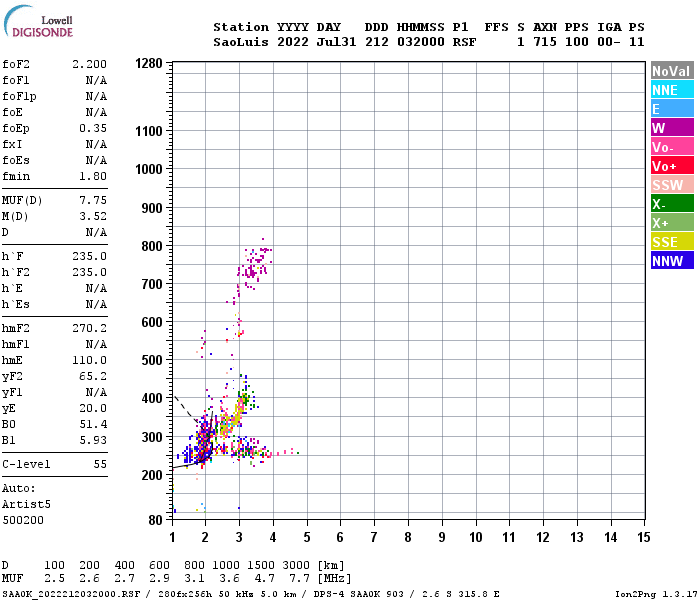Click the foF1 N/A entry
This screenshot has width=700, height=600.
pos(54,80)
